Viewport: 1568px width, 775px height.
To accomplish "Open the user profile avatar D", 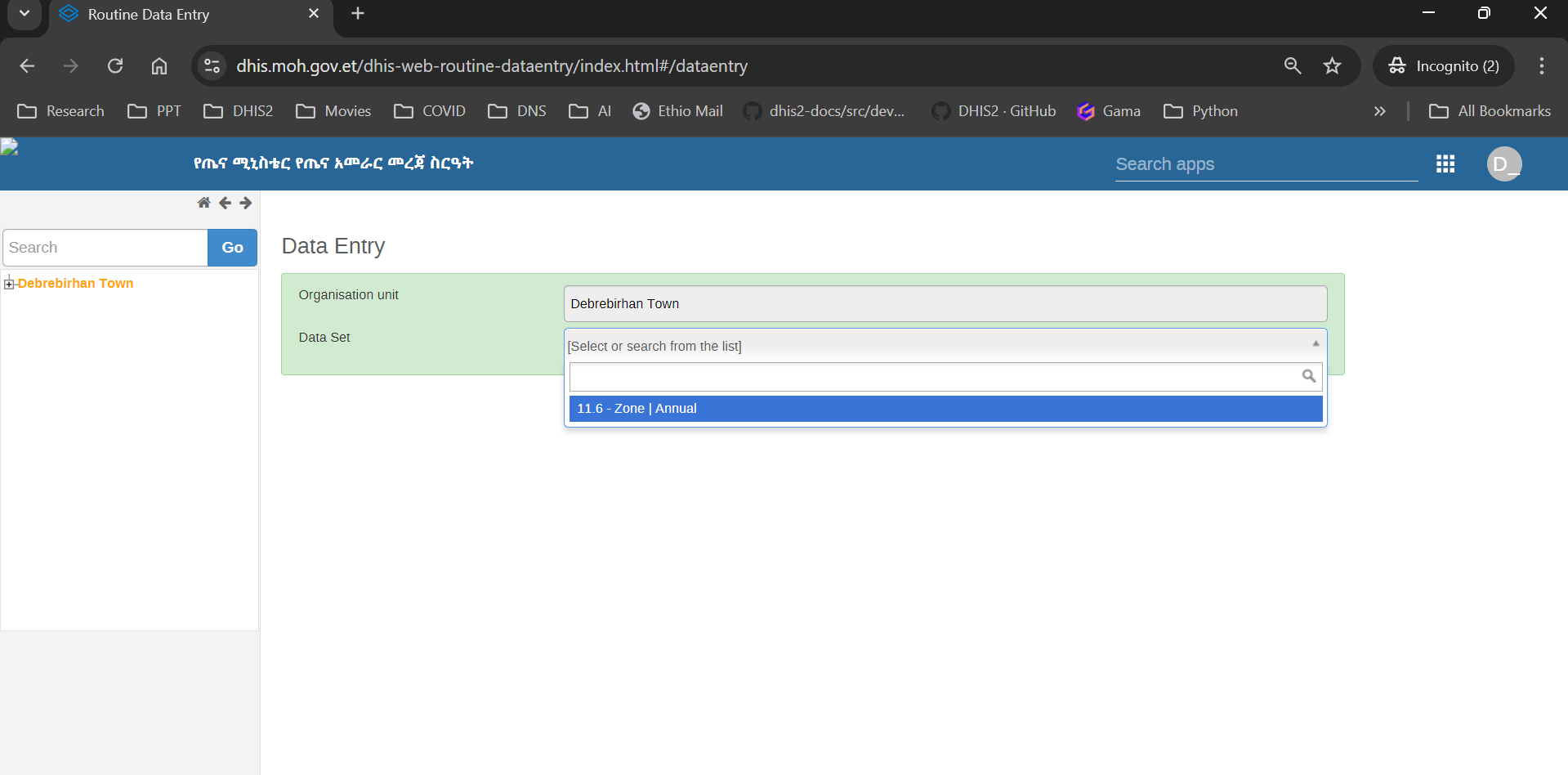I will point(1504,164).
